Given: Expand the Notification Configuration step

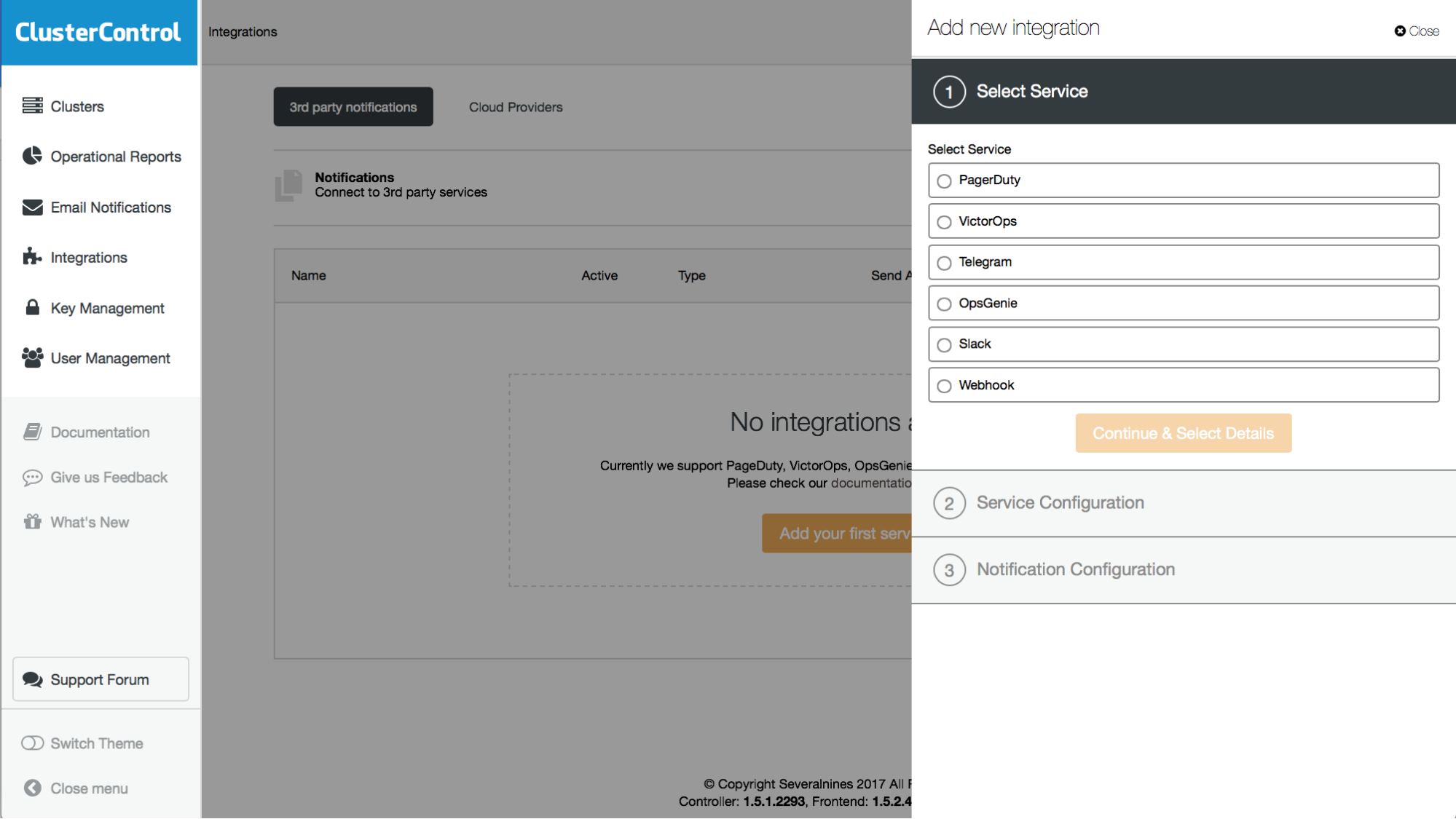Looking at the screenshot, I should pos(1184,570).
